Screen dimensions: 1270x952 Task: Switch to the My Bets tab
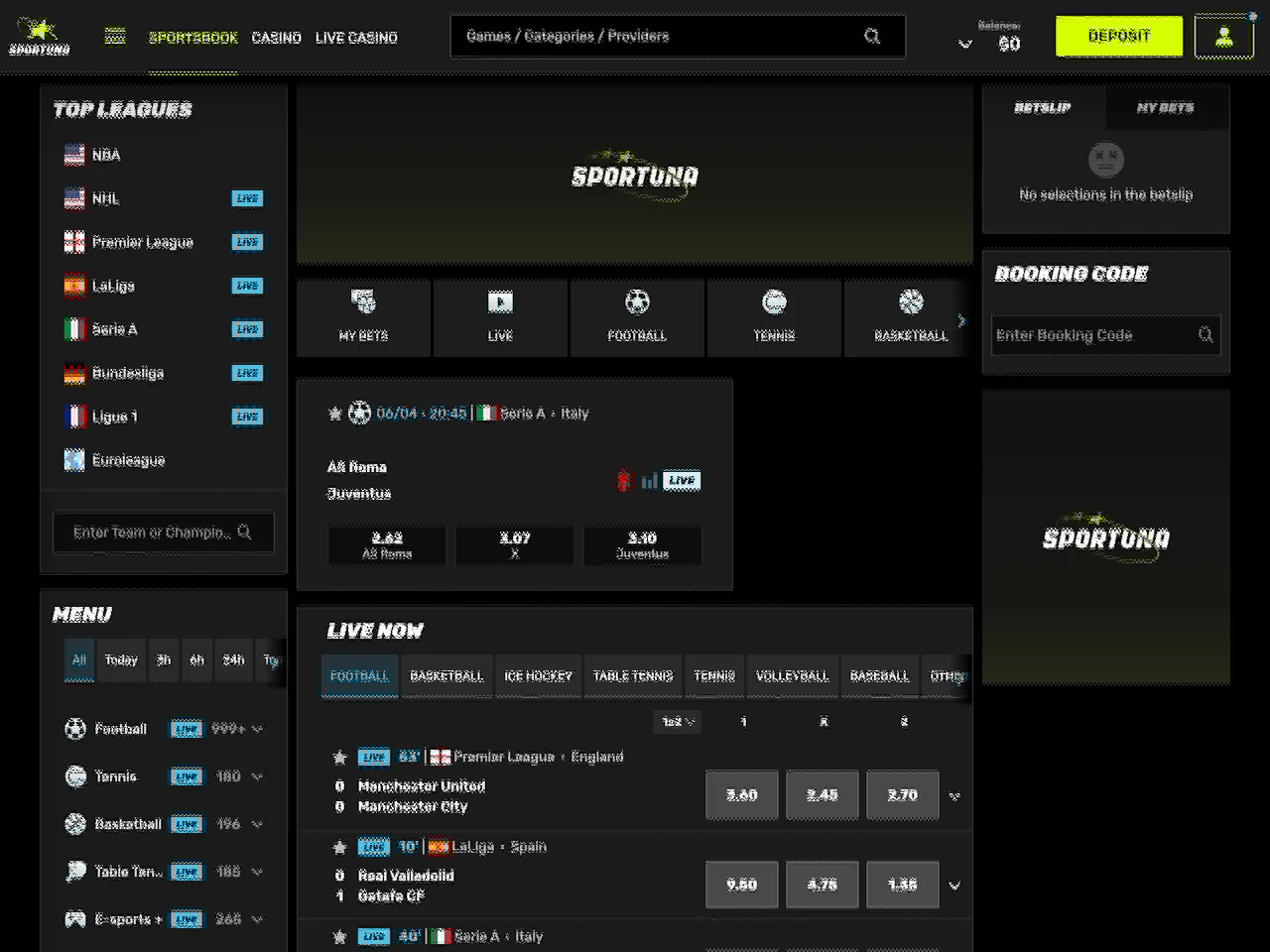[x=1165, y=108]
